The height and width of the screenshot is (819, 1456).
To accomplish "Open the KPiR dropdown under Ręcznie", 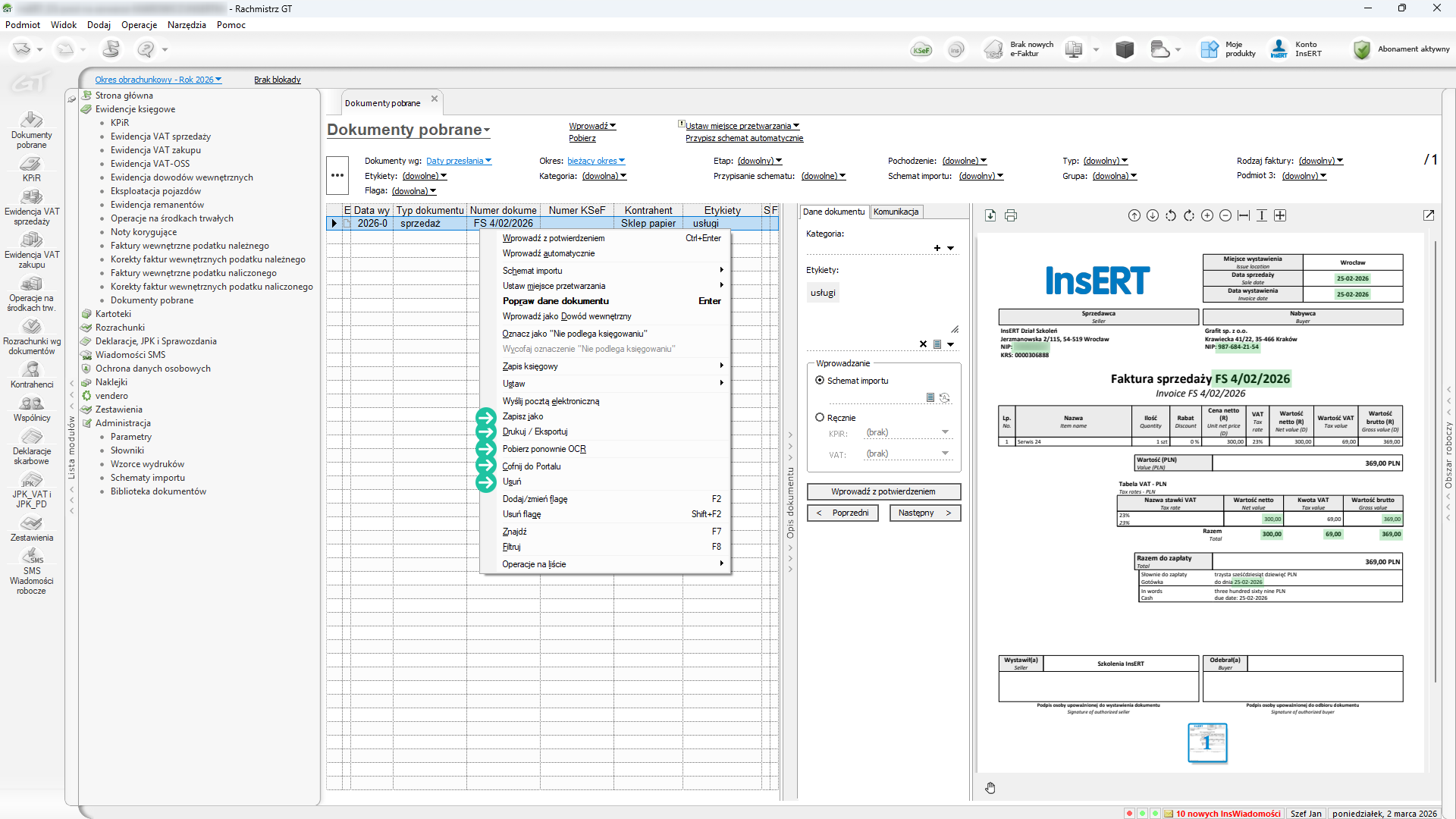I will point(945,432).
